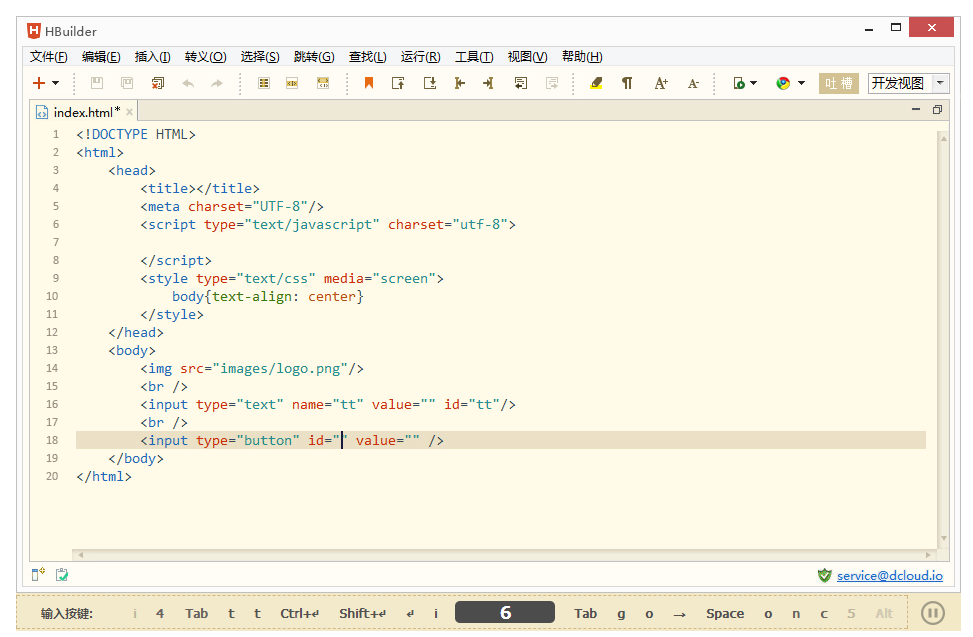Viewport: 973px width, 637px height.
Task: Click the vertical scrollbar down arrow
Action: pyautogui.click(x=943, y=538)
